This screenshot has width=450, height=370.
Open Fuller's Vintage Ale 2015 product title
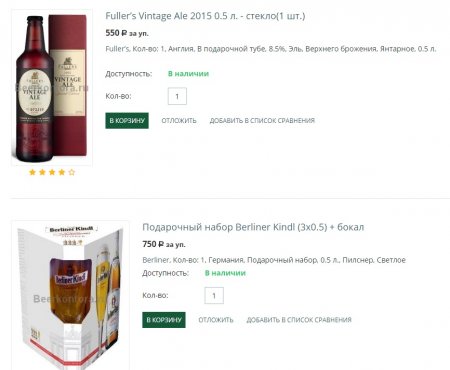pyautogui.click(x=205, y=16)
